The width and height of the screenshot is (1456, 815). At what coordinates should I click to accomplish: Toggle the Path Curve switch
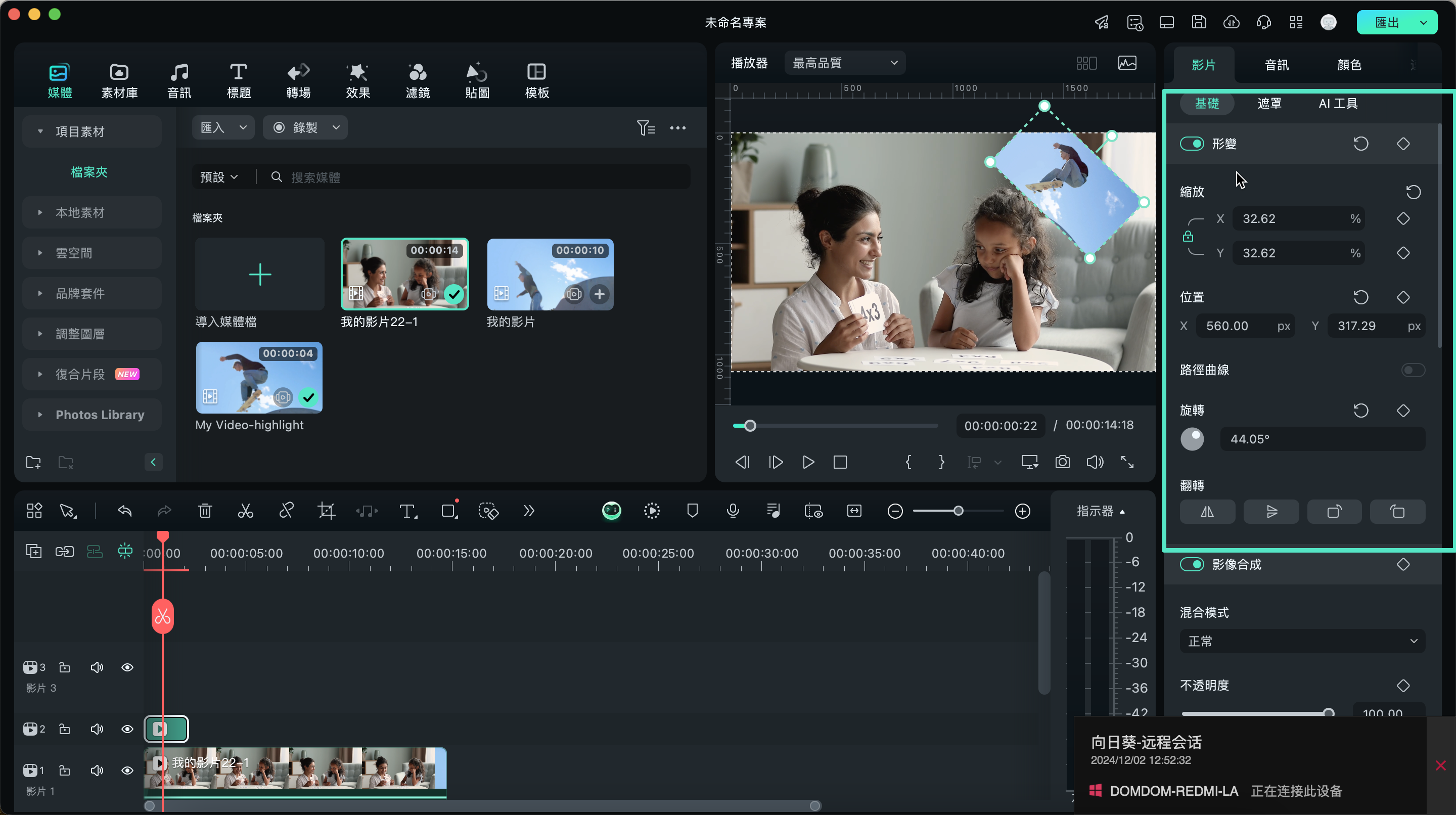pyautogui.click(x=1413, y=370)
